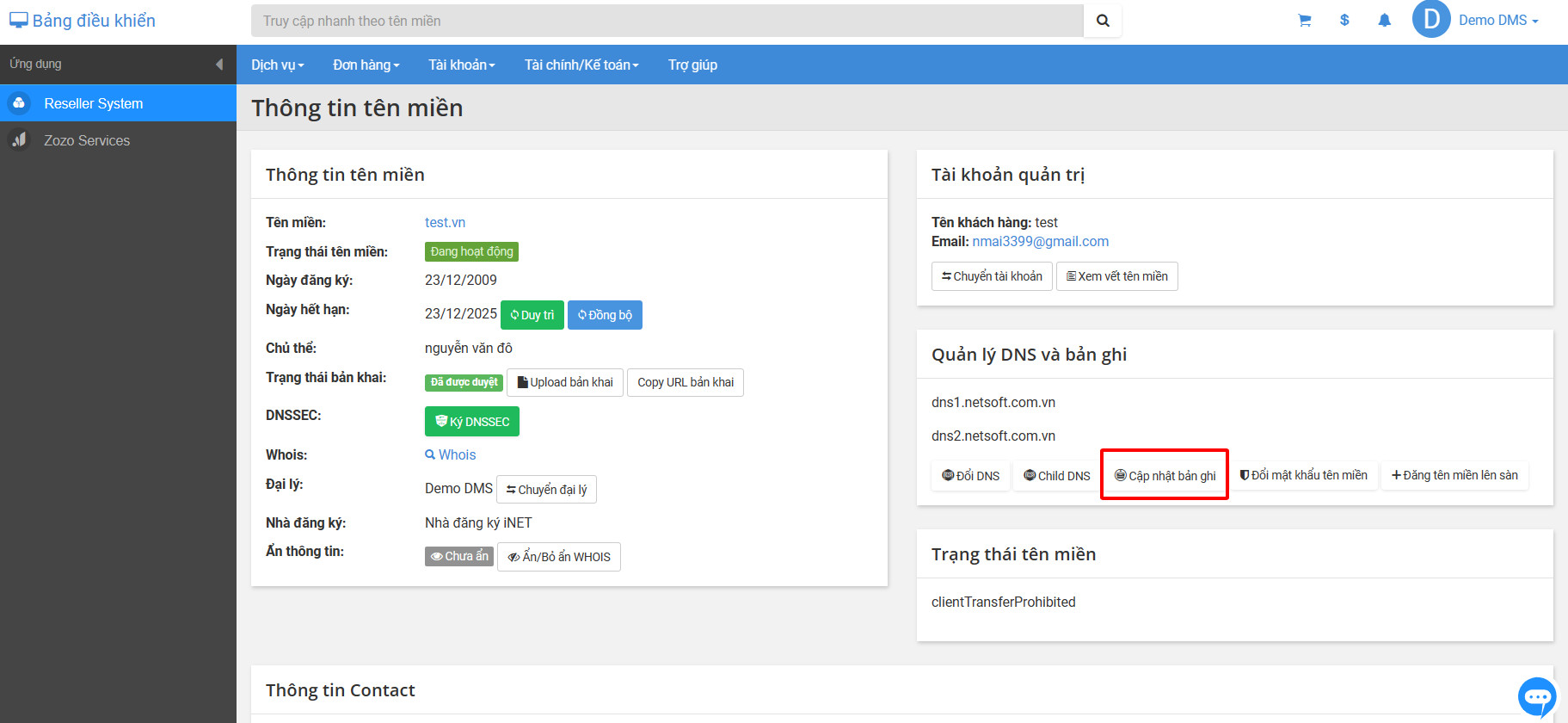1568x723 pixels.
Task: Click Copy URL bản khai button
Action: (x=686, y=382)
